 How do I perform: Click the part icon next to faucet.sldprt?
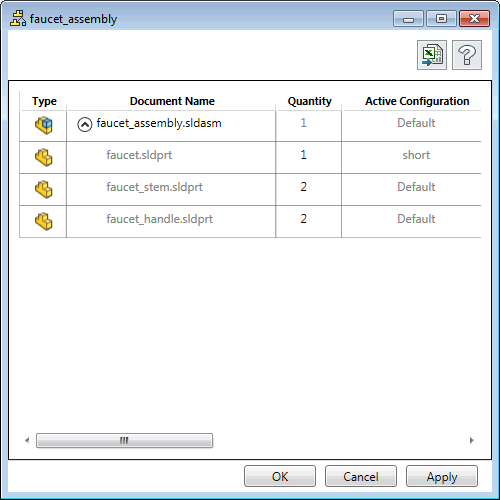44,157
